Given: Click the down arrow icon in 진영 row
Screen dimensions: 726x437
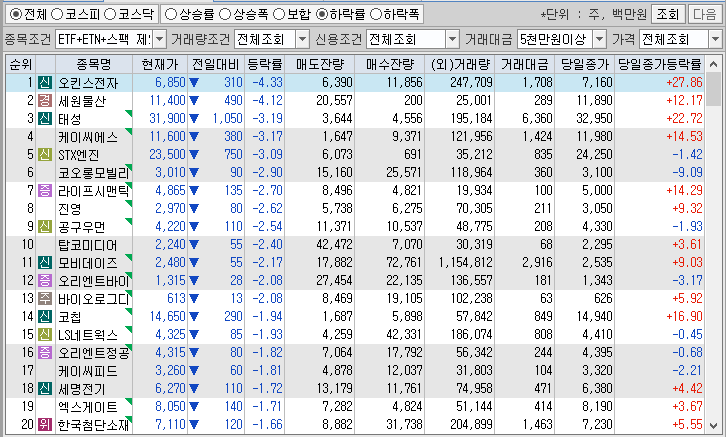Looking at the screenshot, I should tap(194, 209).
